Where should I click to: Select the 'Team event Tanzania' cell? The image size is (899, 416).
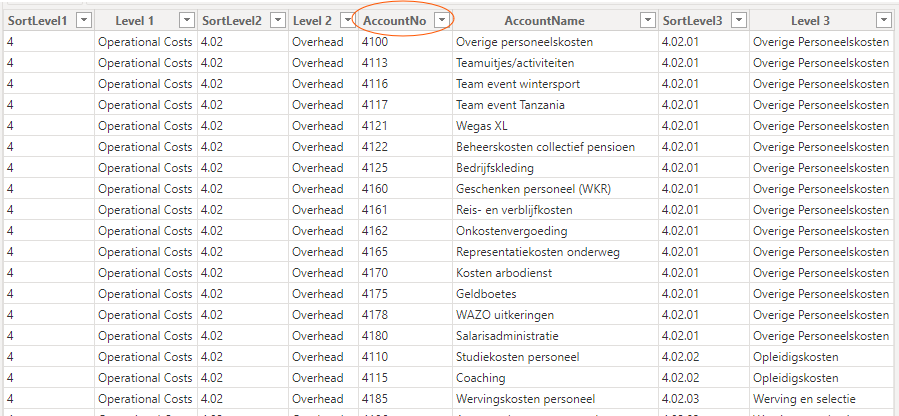[x=555, y=105]
